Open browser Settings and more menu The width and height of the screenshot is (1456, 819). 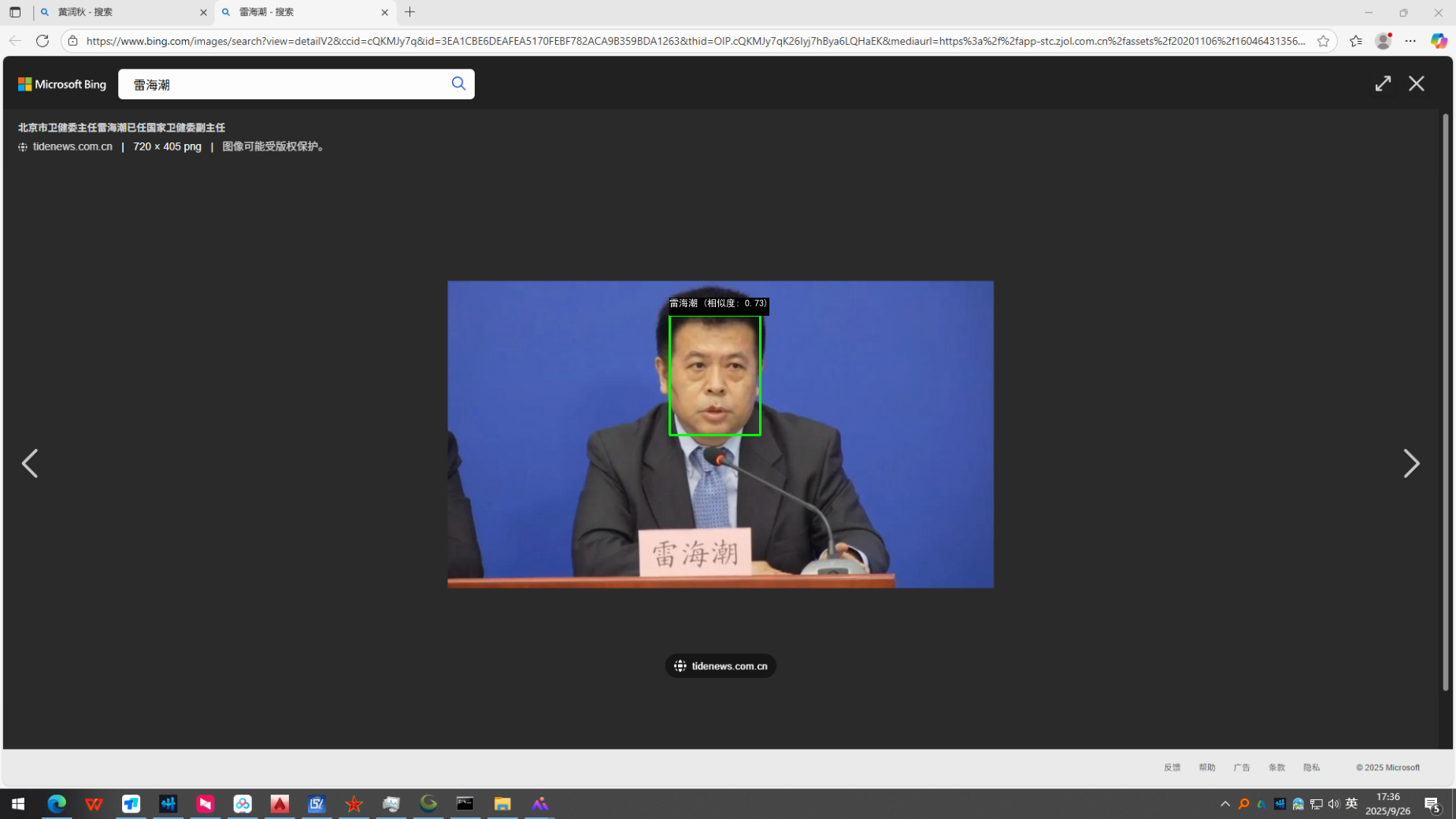coord(1410,41)
